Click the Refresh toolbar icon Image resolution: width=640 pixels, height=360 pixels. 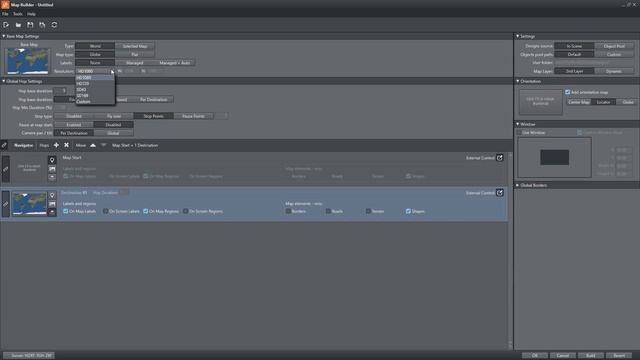(x=54, y=25)
